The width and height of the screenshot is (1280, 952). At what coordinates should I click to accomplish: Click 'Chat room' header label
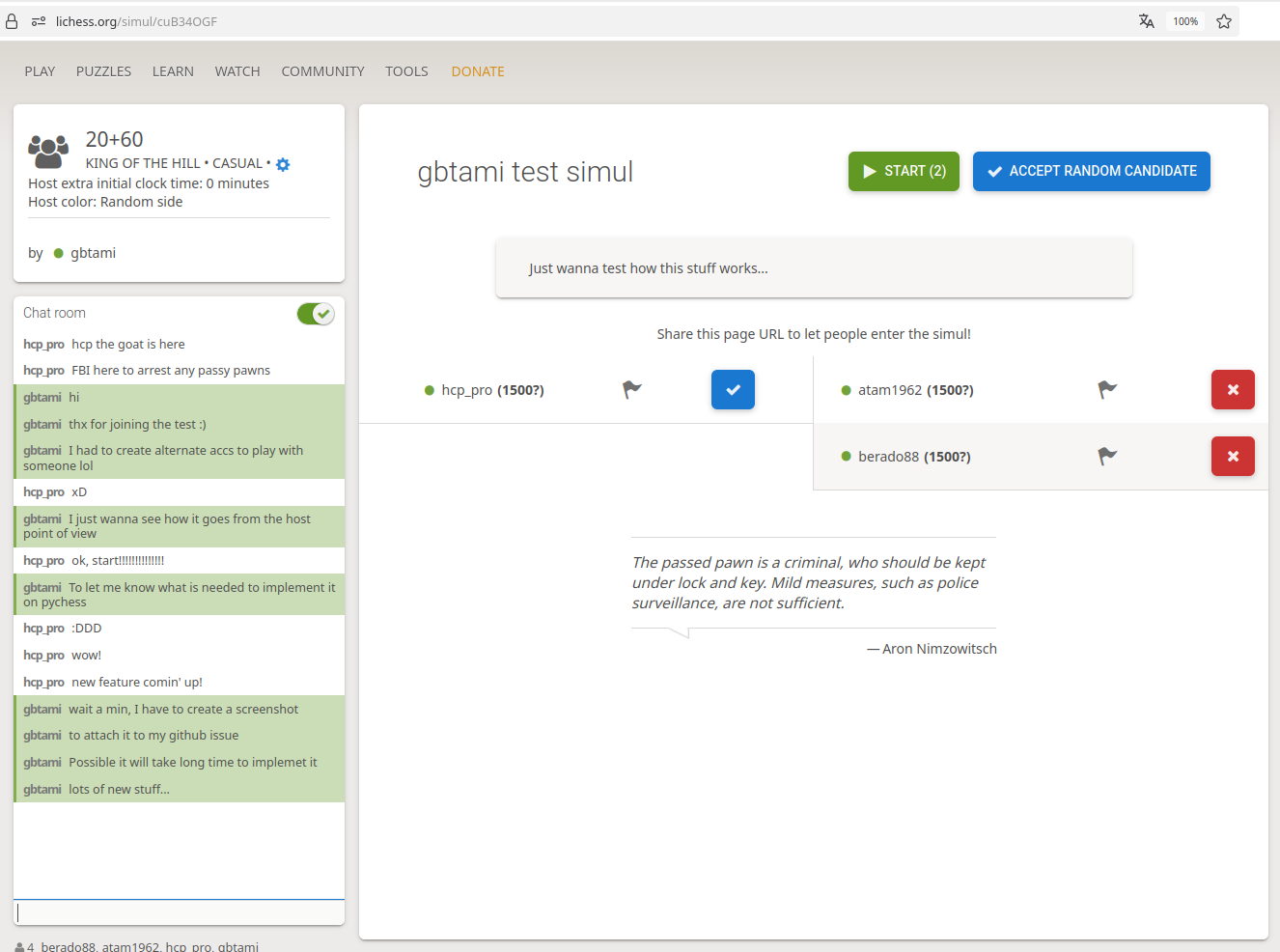click(54, 313)
